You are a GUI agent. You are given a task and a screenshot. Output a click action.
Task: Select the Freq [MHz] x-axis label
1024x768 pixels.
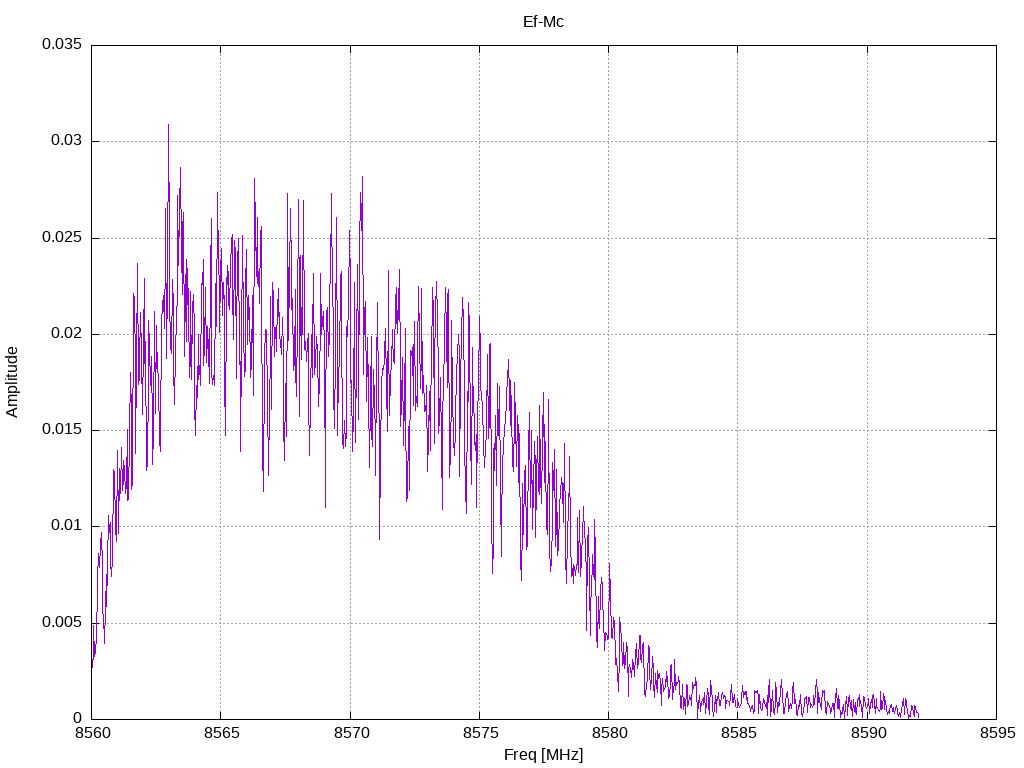[543, 755]
